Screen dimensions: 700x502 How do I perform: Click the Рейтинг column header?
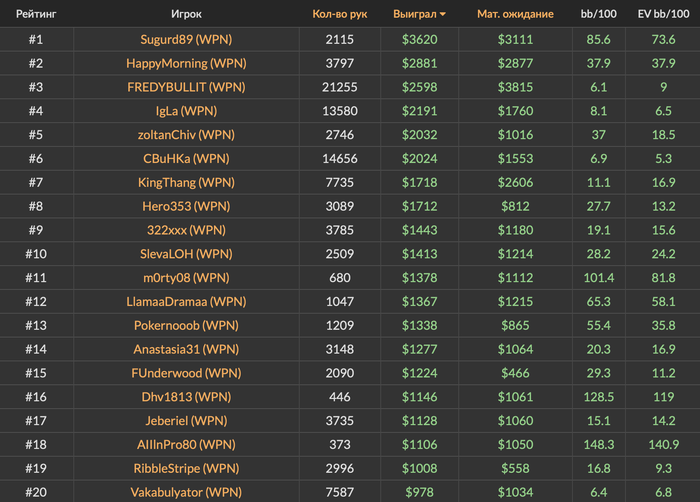click(x=36, y=14)
